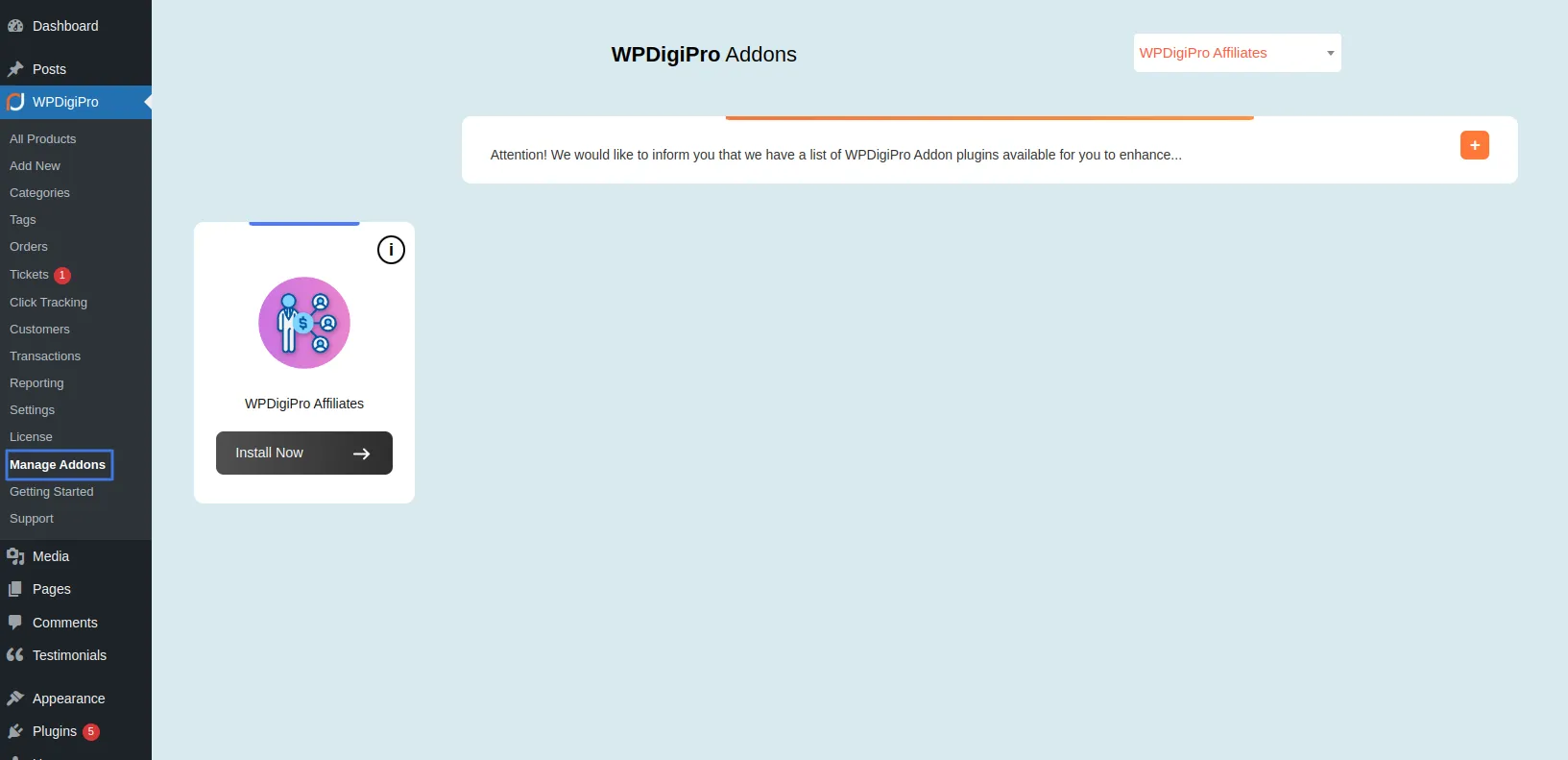Select Manage Addons submenu item

(59, 465)
